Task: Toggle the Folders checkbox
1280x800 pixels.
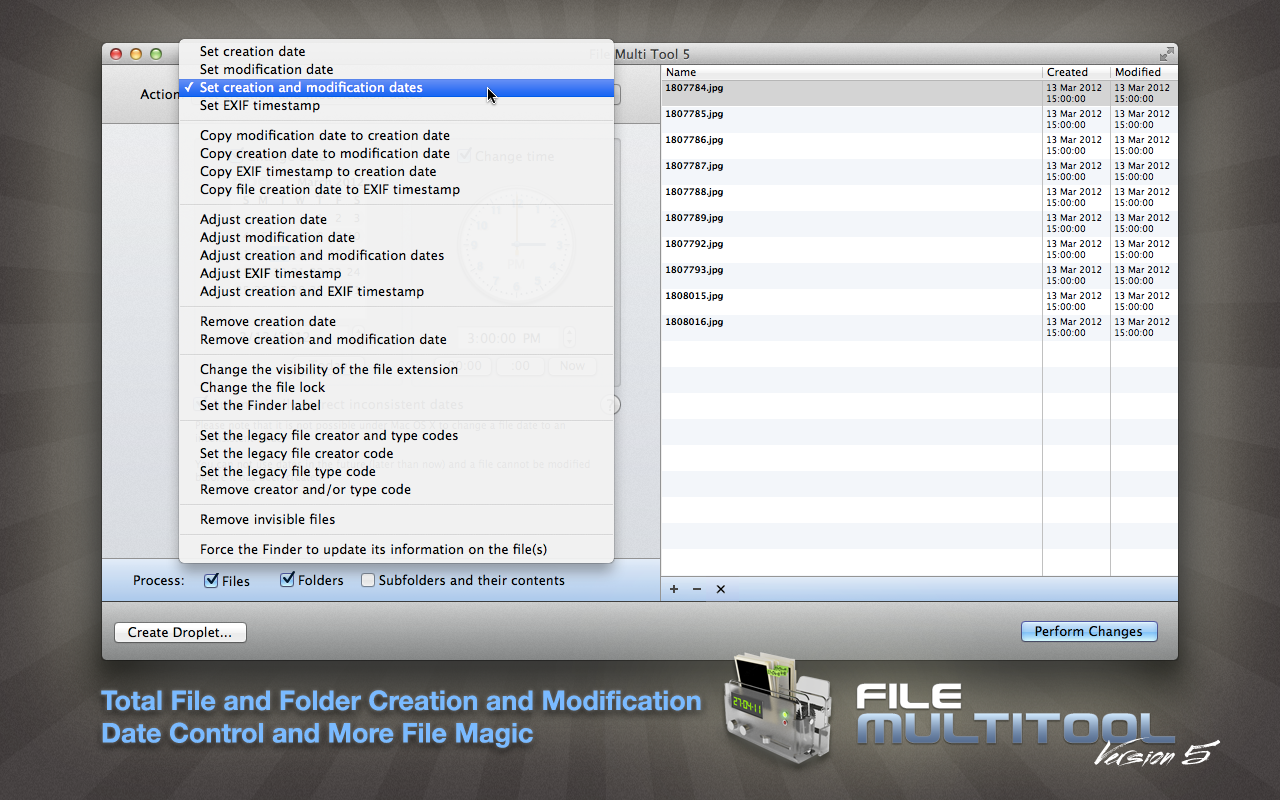Action: click(x=287, y=580)
